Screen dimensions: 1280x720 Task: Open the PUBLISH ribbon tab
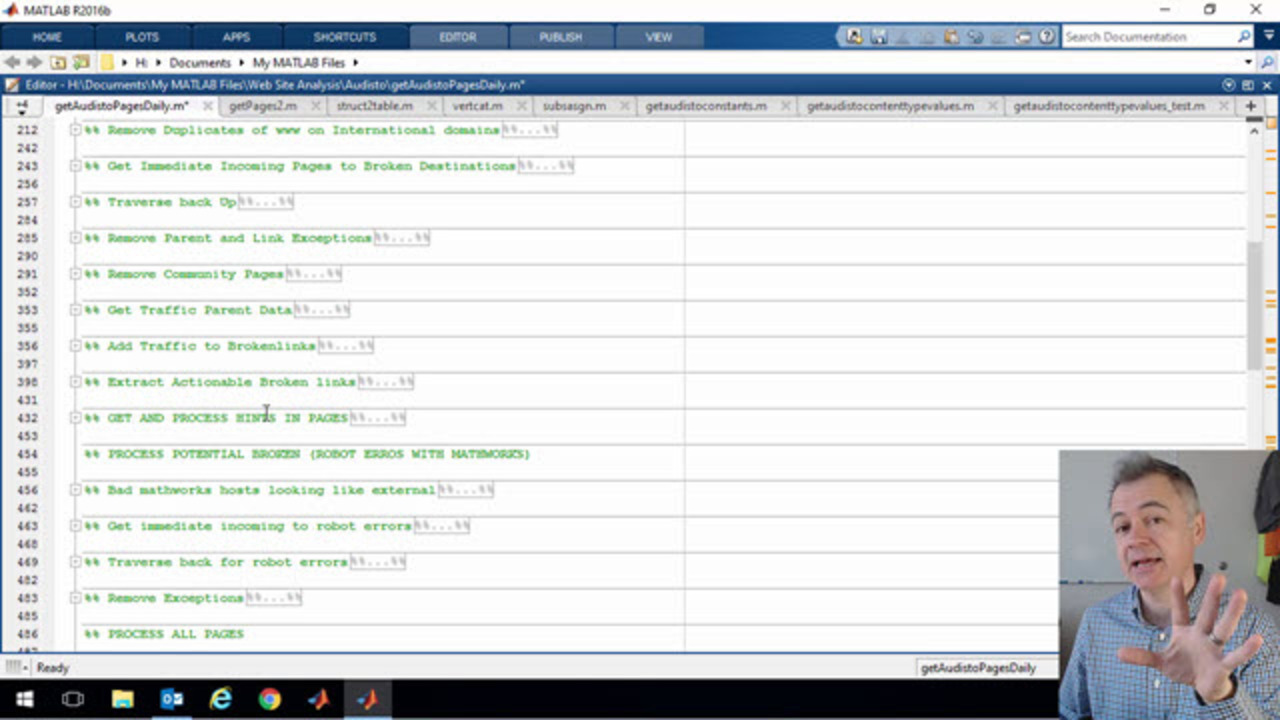tap(560, 37)
